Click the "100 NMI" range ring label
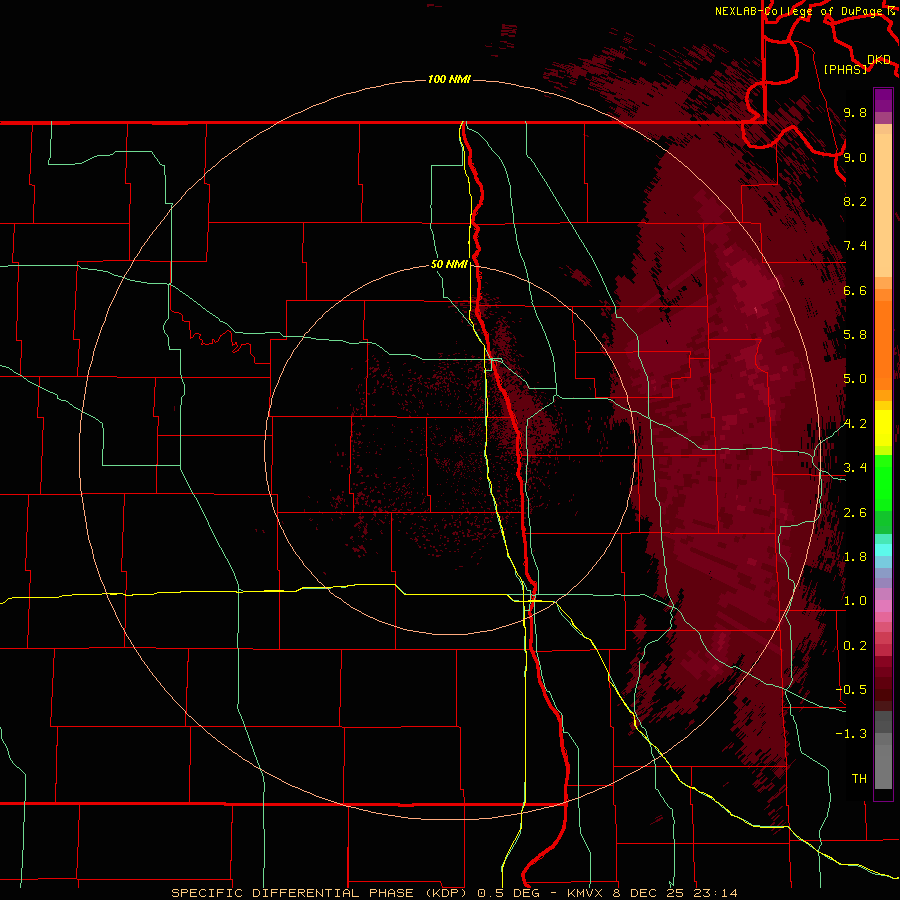The image size is (900, 900). pos(449,79)
